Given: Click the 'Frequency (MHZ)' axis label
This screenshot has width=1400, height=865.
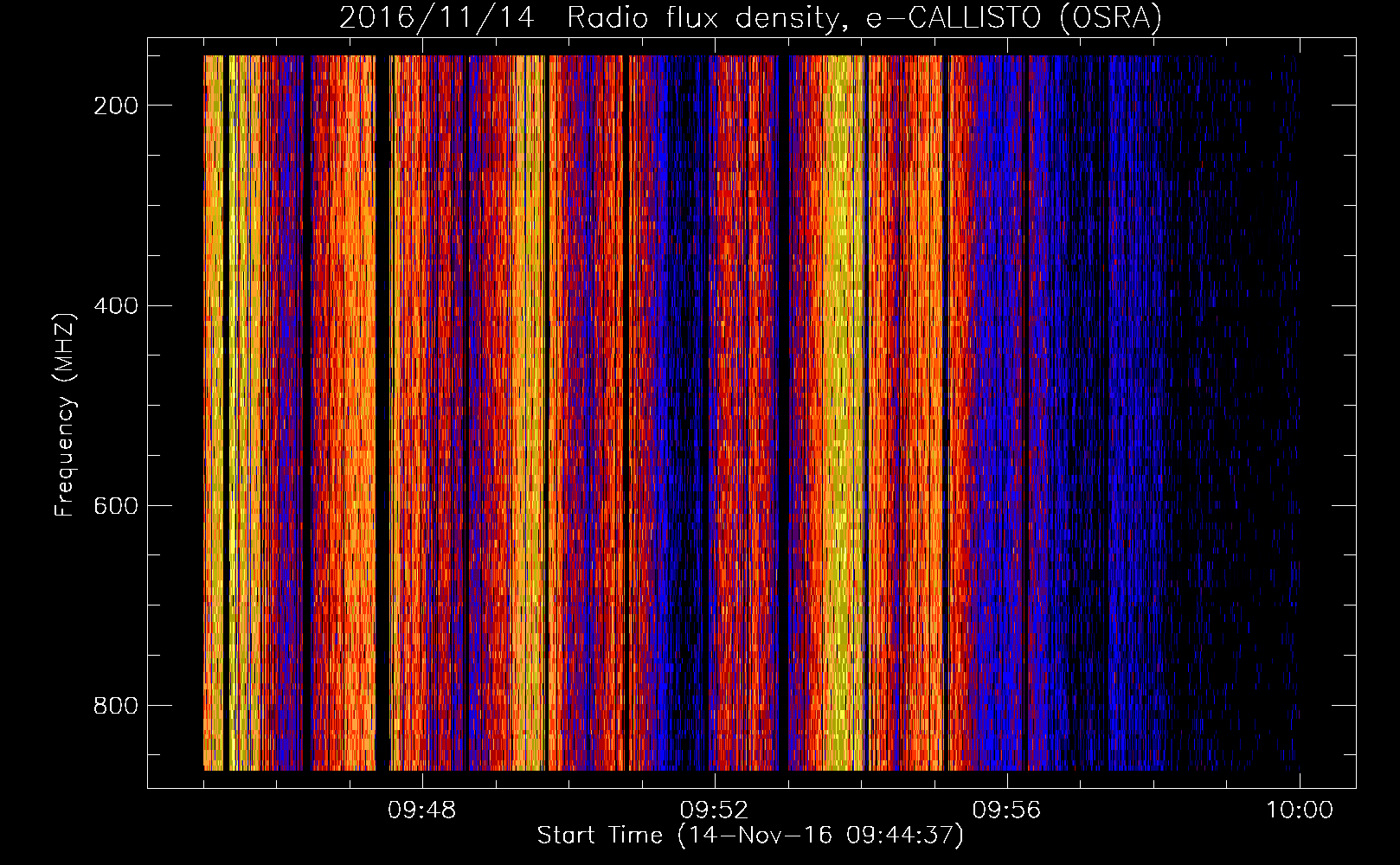Looking at the screenshot, I should point(65,414).
